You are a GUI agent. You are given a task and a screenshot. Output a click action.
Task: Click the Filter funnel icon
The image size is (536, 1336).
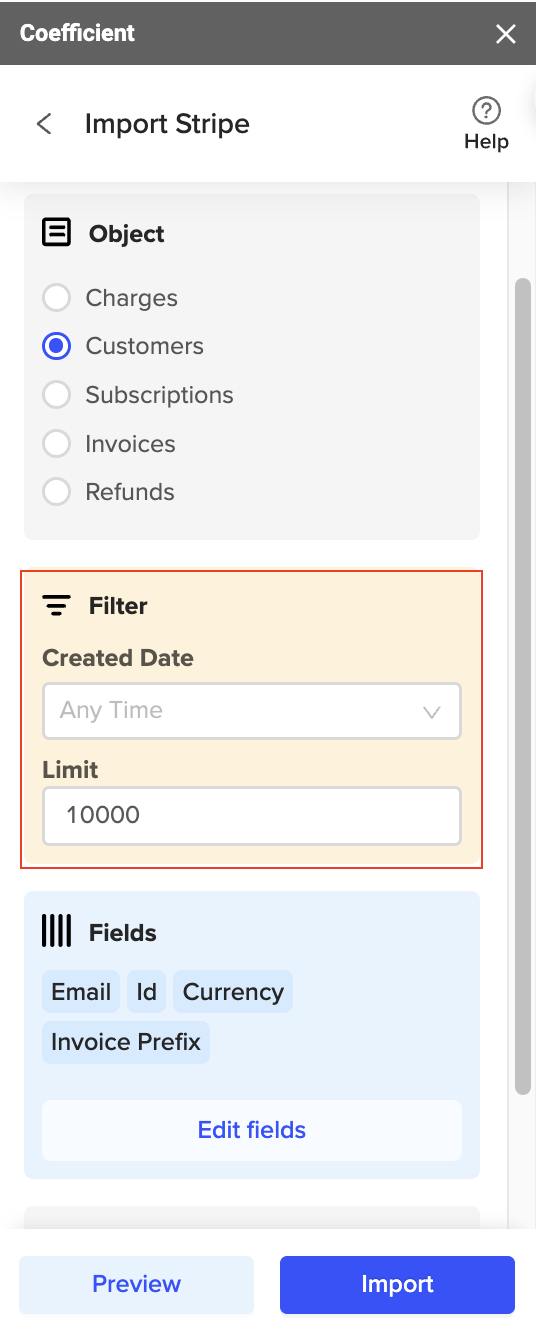coord(56,606)
